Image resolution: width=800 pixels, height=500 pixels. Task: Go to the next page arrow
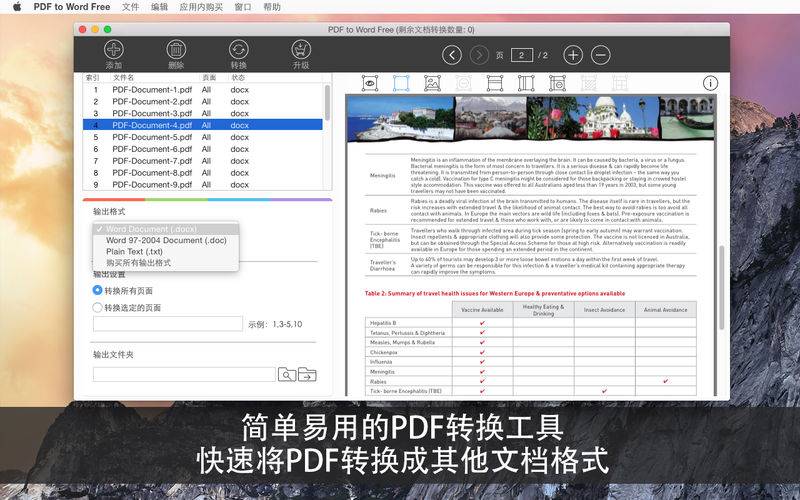479,55
